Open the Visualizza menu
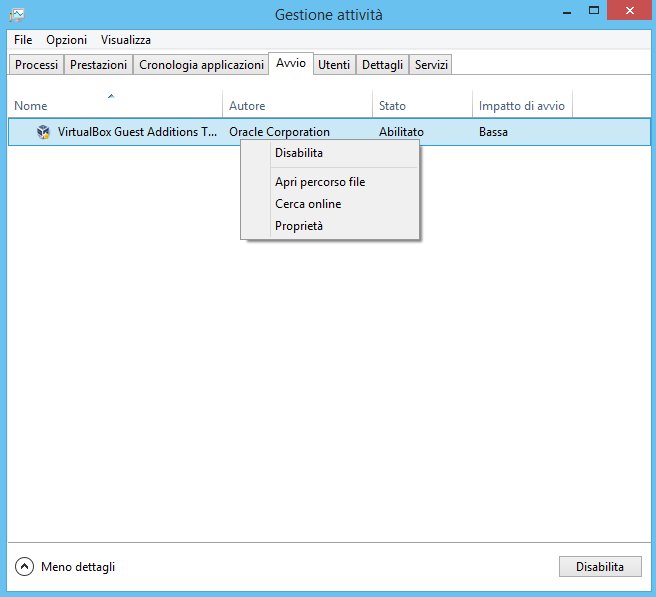656x597 pixels. (x=126, y=40)
